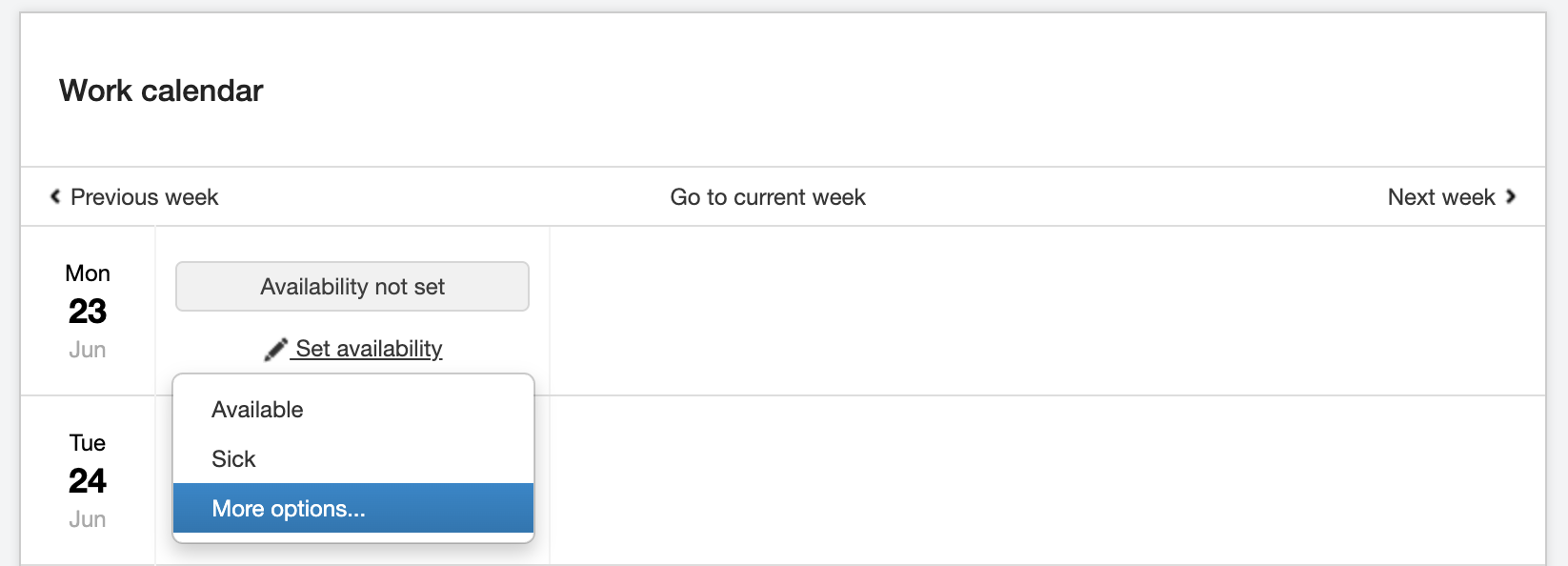Click the empty Tuesday schedule area
The width and height of the screenshot is (1568, 566).
(x=1046, y=480)
